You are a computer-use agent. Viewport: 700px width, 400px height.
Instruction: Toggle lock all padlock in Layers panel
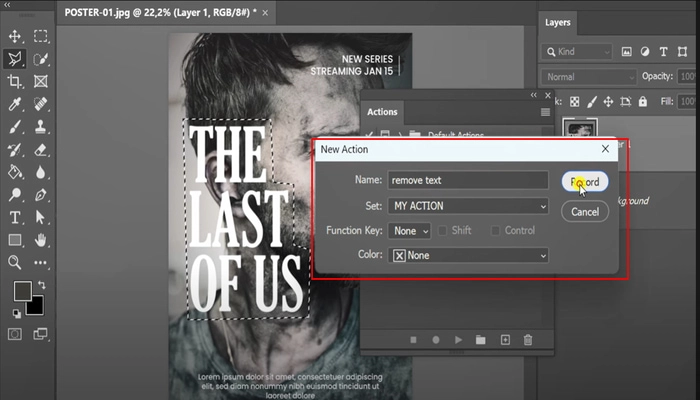[x=642, y=102]
